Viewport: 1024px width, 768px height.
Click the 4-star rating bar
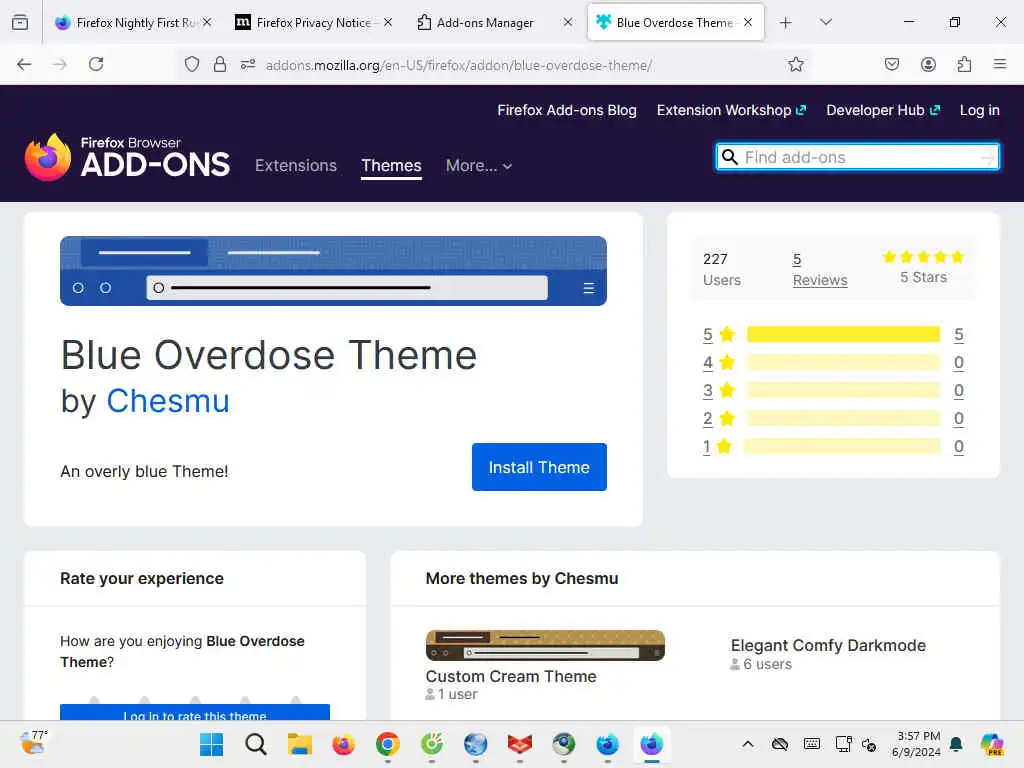pos(843,362)
